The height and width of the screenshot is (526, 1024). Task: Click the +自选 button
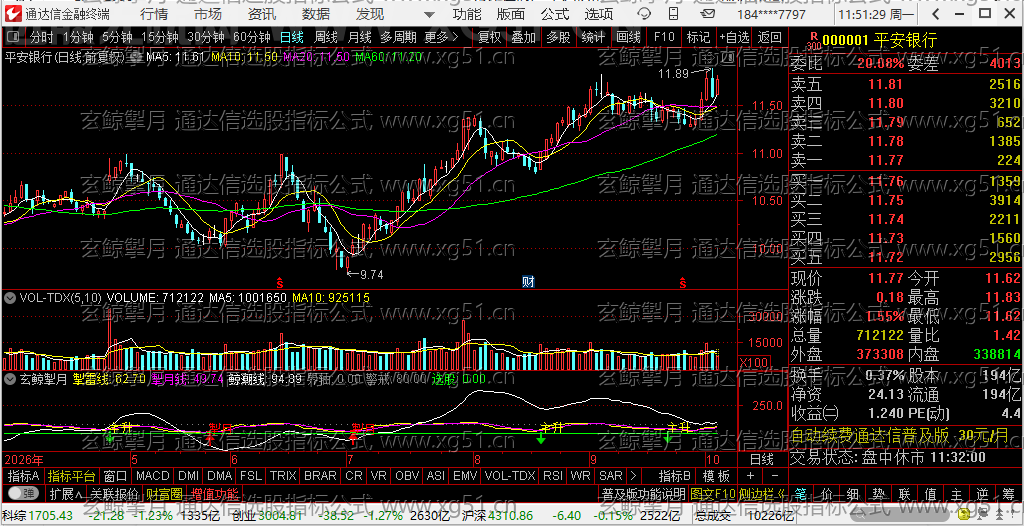[x=735, y=37]
